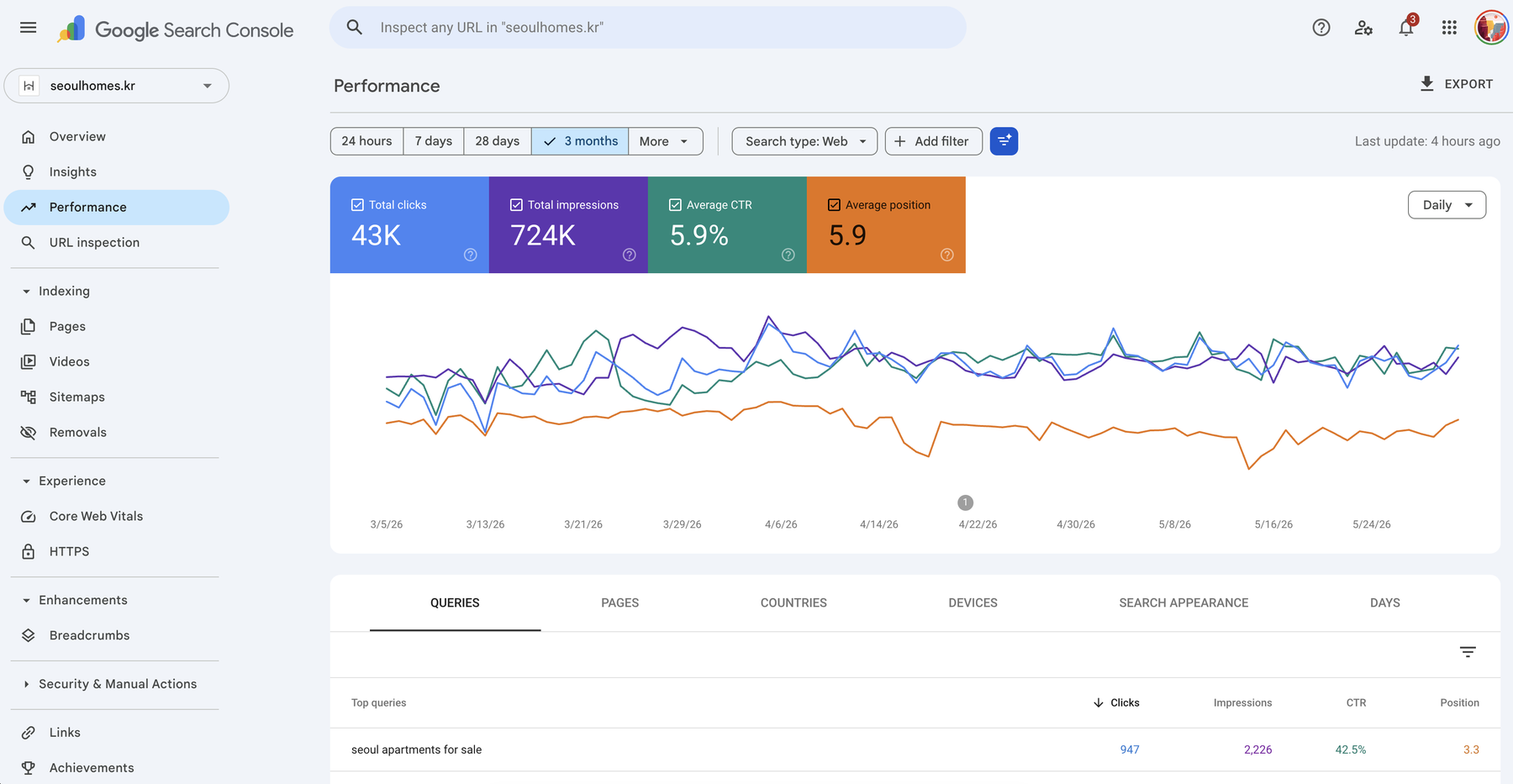Screen dimensions: 1513x784
Task: Switch to the DEVICES tab
Action: pyautogui.click(x=973, y=603)
